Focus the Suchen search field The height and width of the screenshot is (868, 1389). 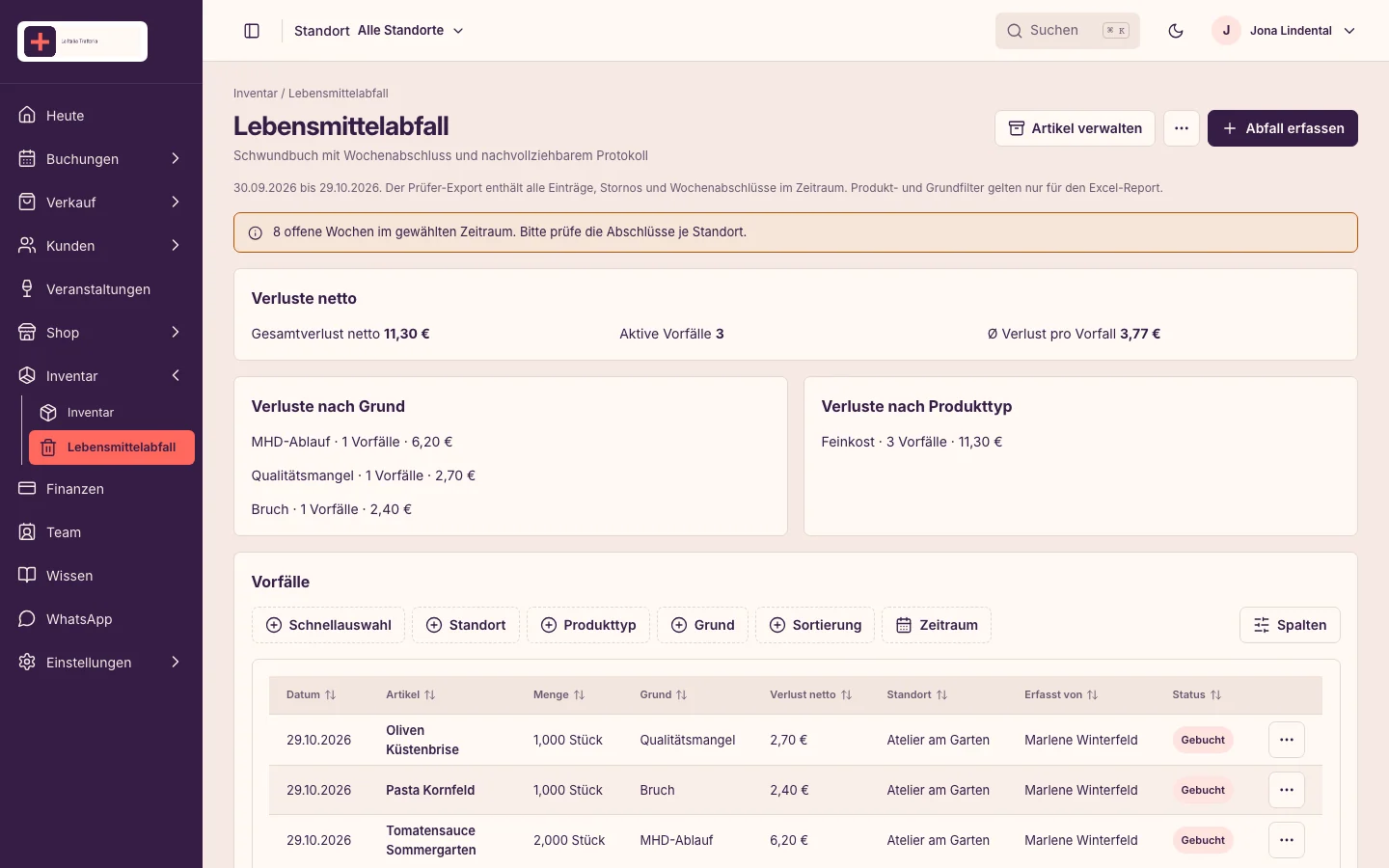pyautogui.click(x=1068, y=31)
